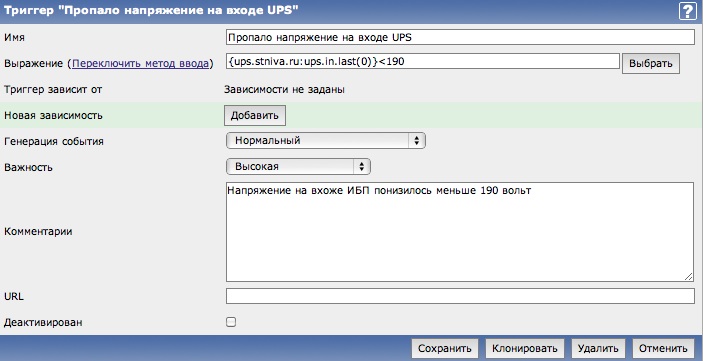The height and width of the screenshot is (361, 703).
Task: Click the 'Новая зависимость' label
Action: (53, 115)
